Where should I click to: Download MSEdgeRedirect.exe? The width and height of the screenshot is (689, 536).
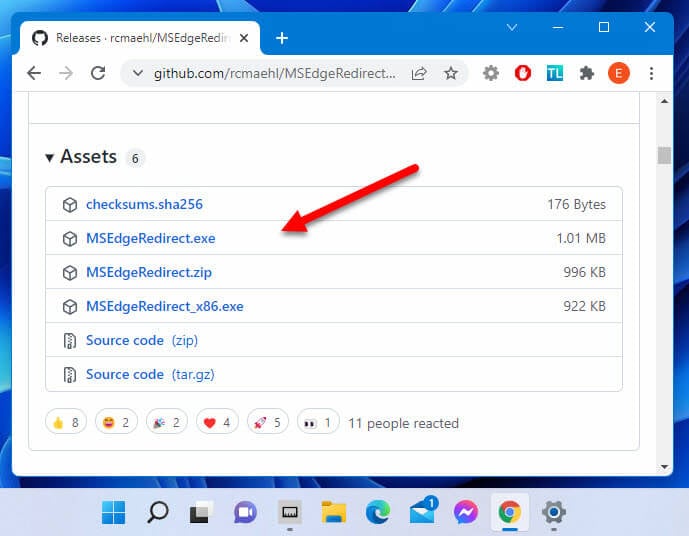pos(151,238)
